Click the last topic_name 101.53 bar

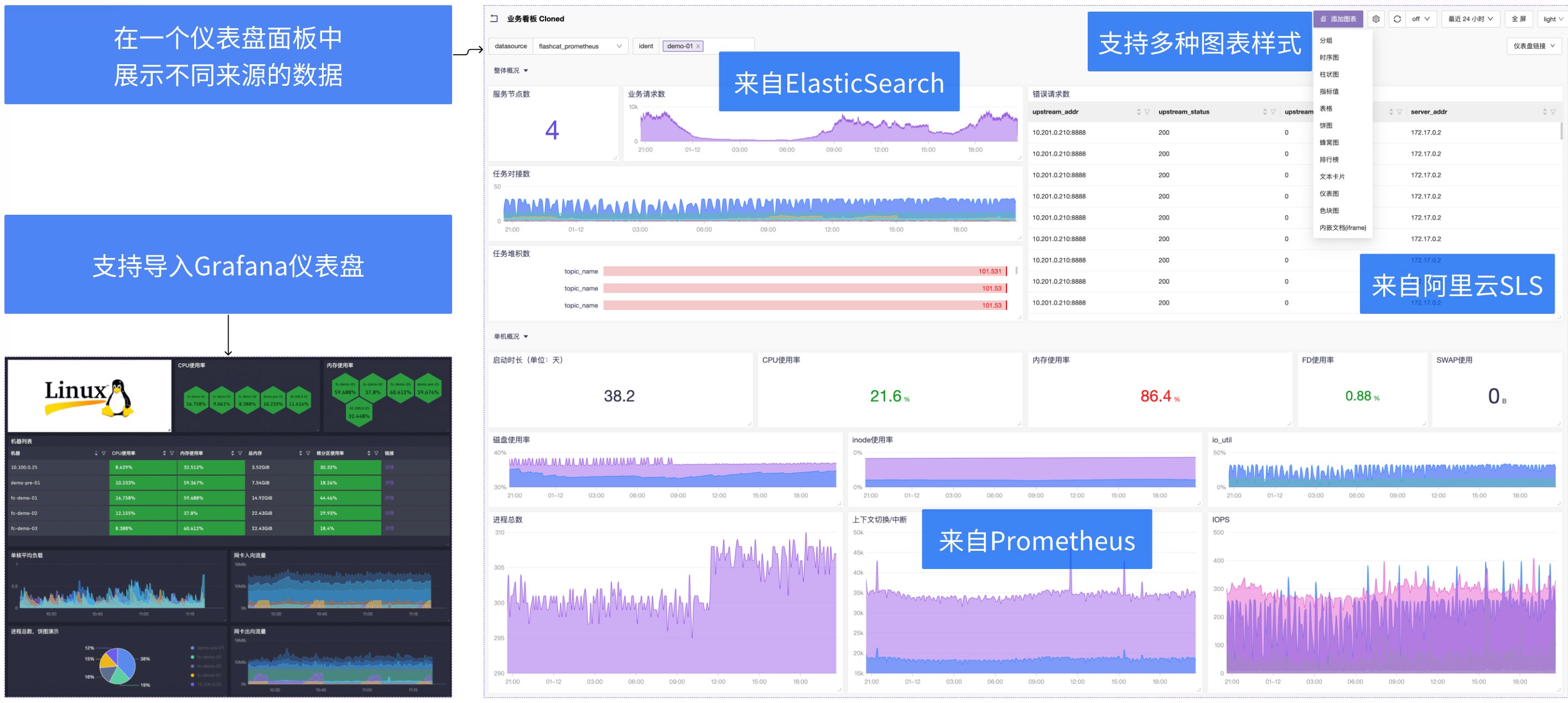[804, 306]
